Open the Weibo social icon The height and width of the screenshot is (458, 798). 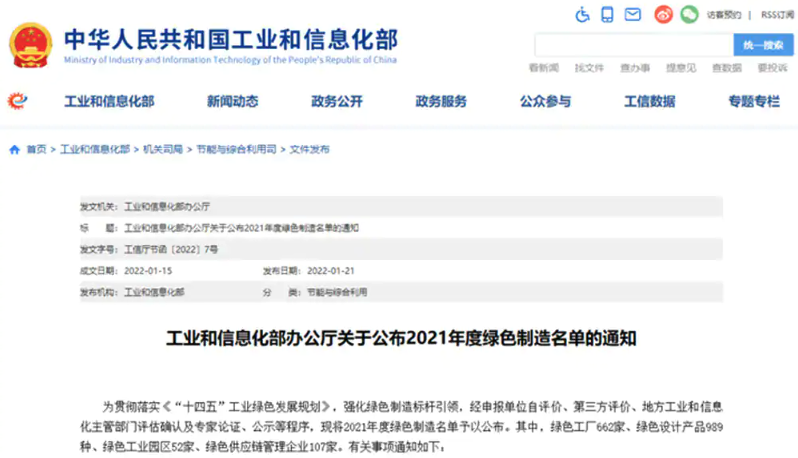(x=664, y=15)
